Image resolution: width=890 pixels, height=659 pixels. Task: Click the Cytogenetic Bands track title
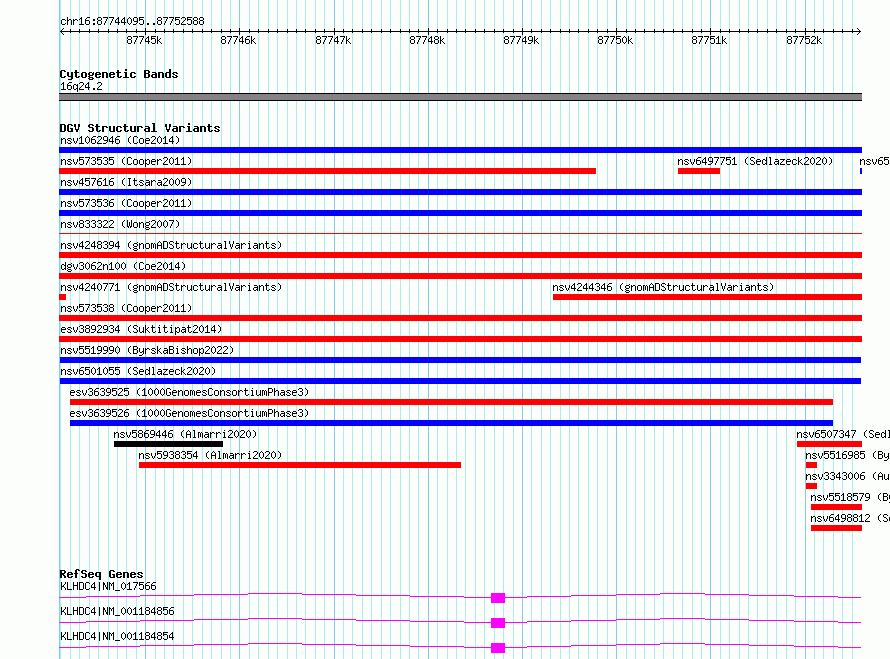pos(119,74)
